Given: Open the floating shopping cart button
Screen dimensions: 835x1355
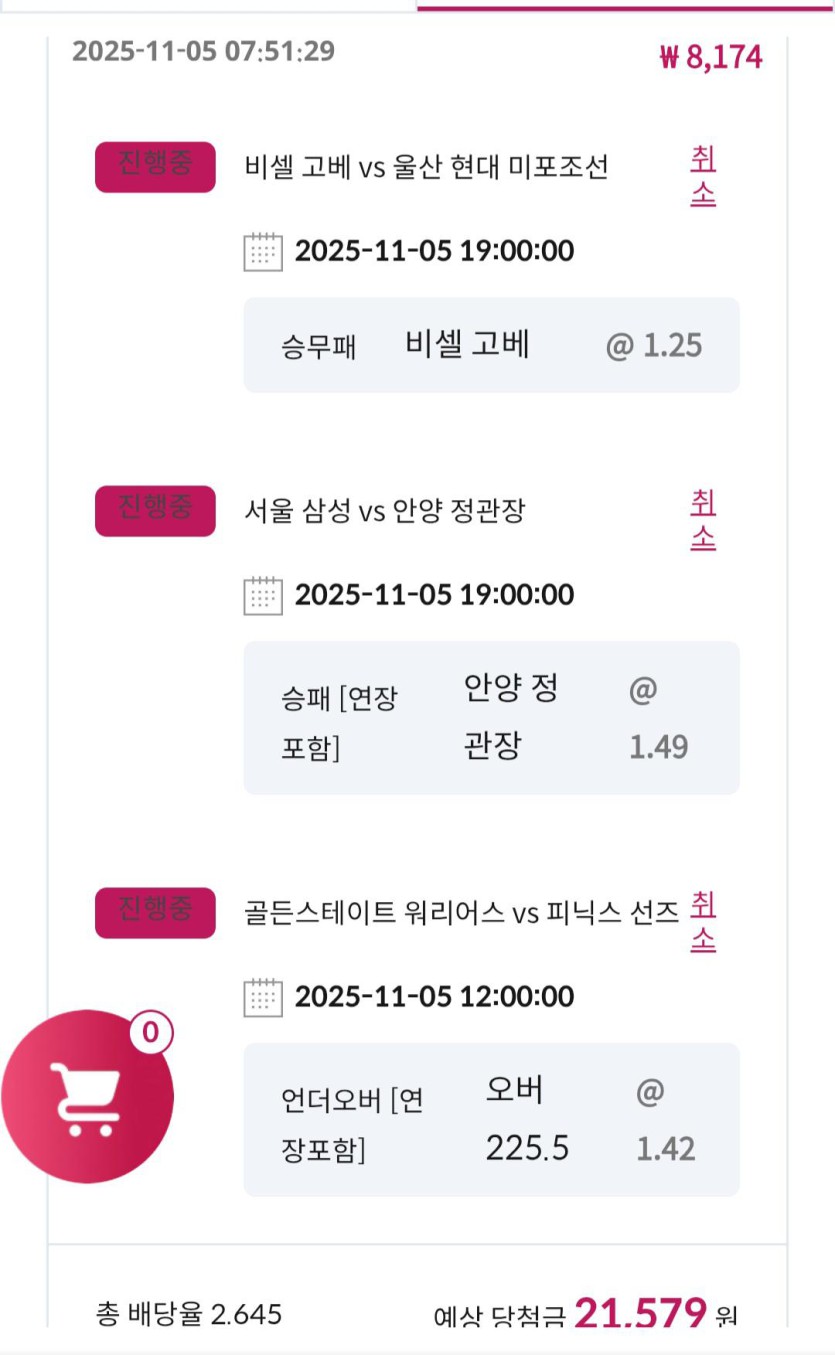Looking at the screenshot, I should [x=88, y=1097].
